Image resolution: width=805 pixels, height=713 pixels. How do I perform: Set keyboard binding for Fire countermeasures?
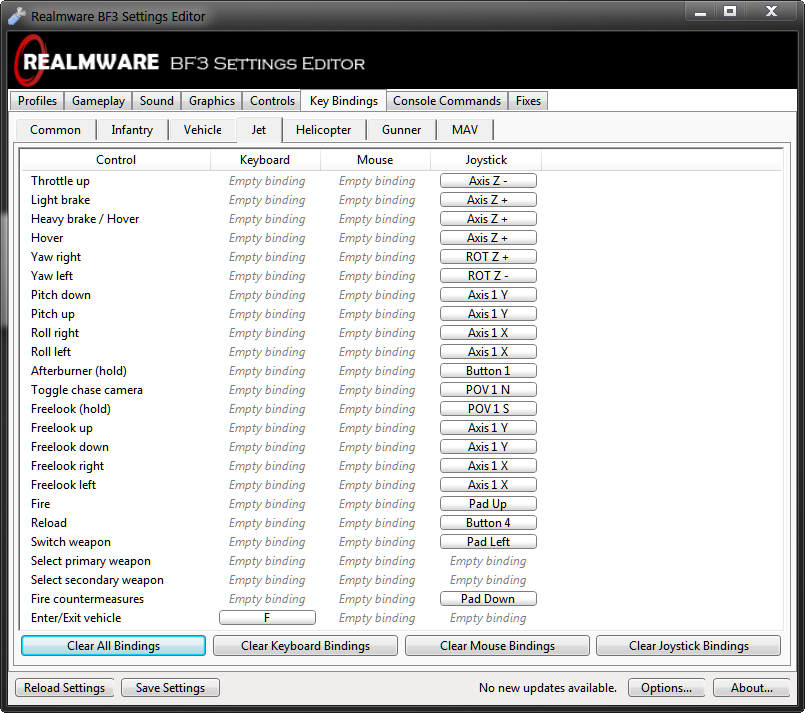tap(267, 599)
